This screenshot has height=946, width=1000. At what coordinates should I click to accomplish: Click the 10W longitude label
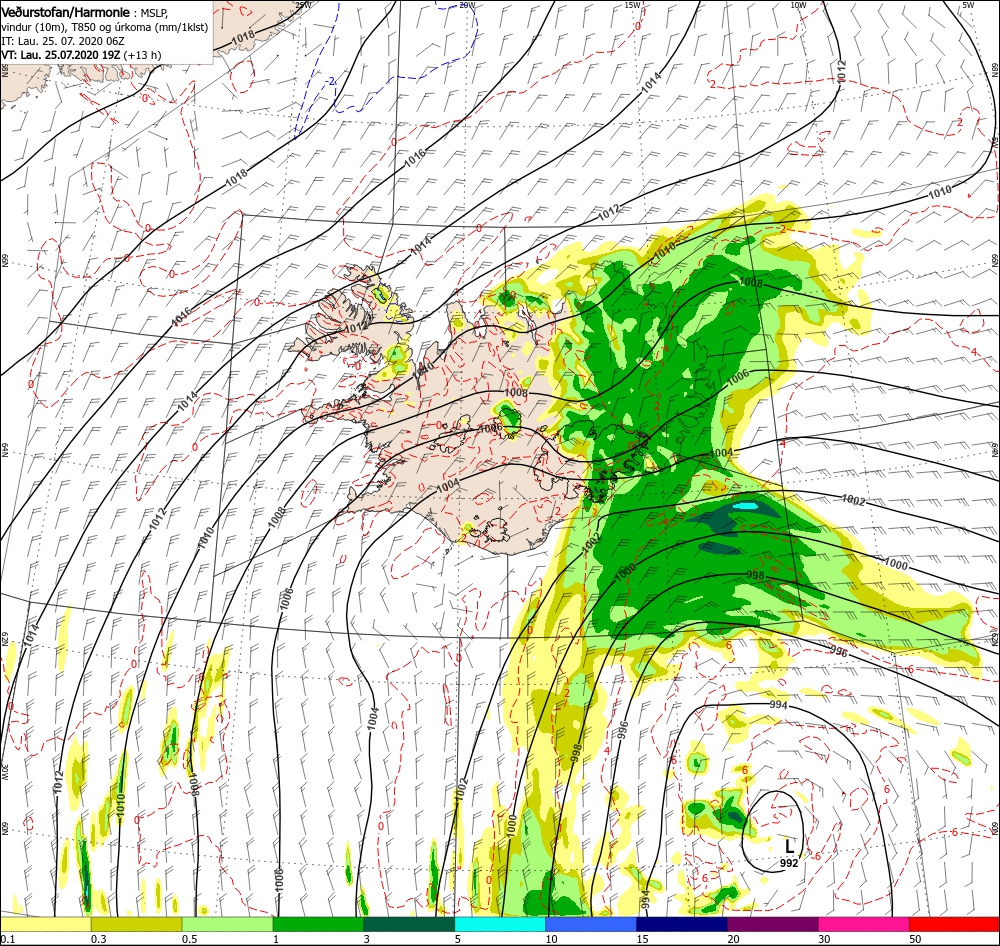[x=798, y=5]
